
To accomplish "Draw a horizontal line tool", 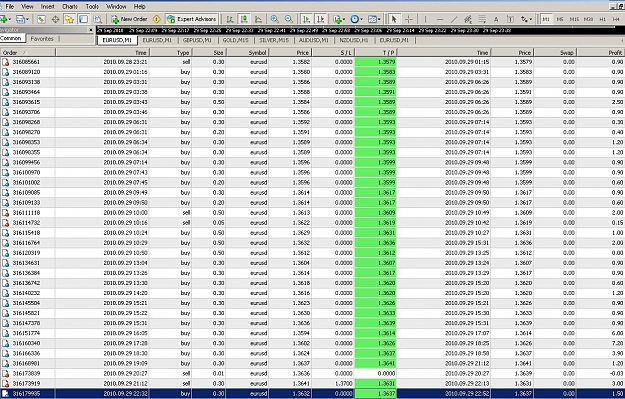I will (x=440, y=19).
